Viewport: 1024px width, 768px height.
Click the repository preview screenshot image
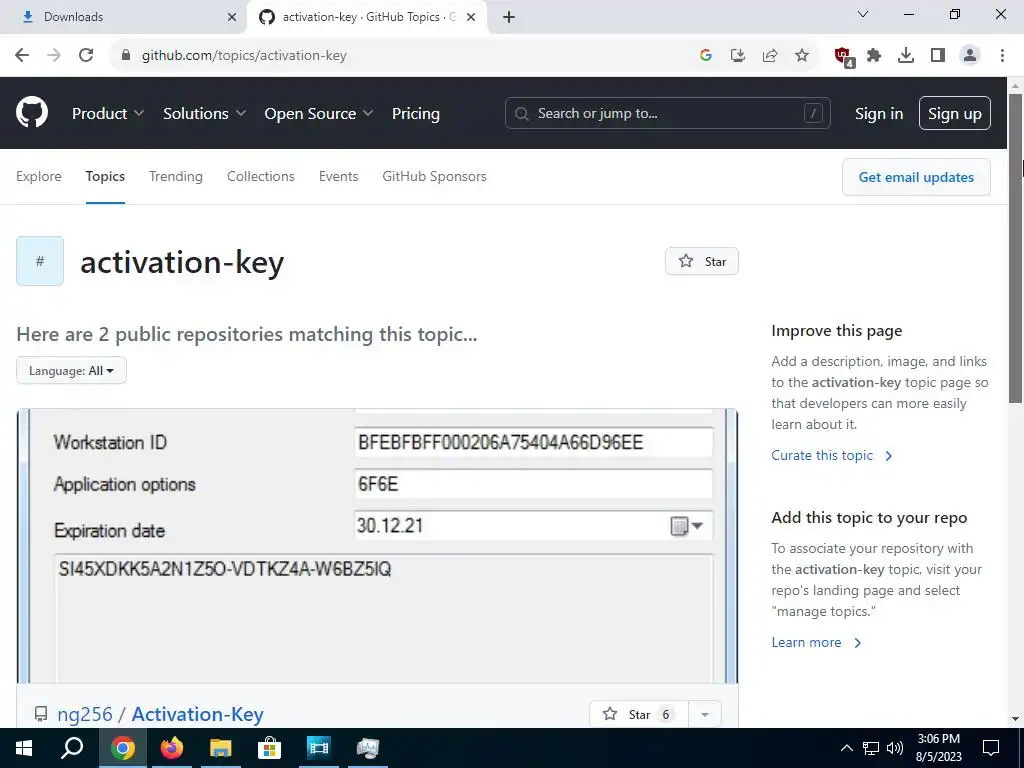coord(377,546)
